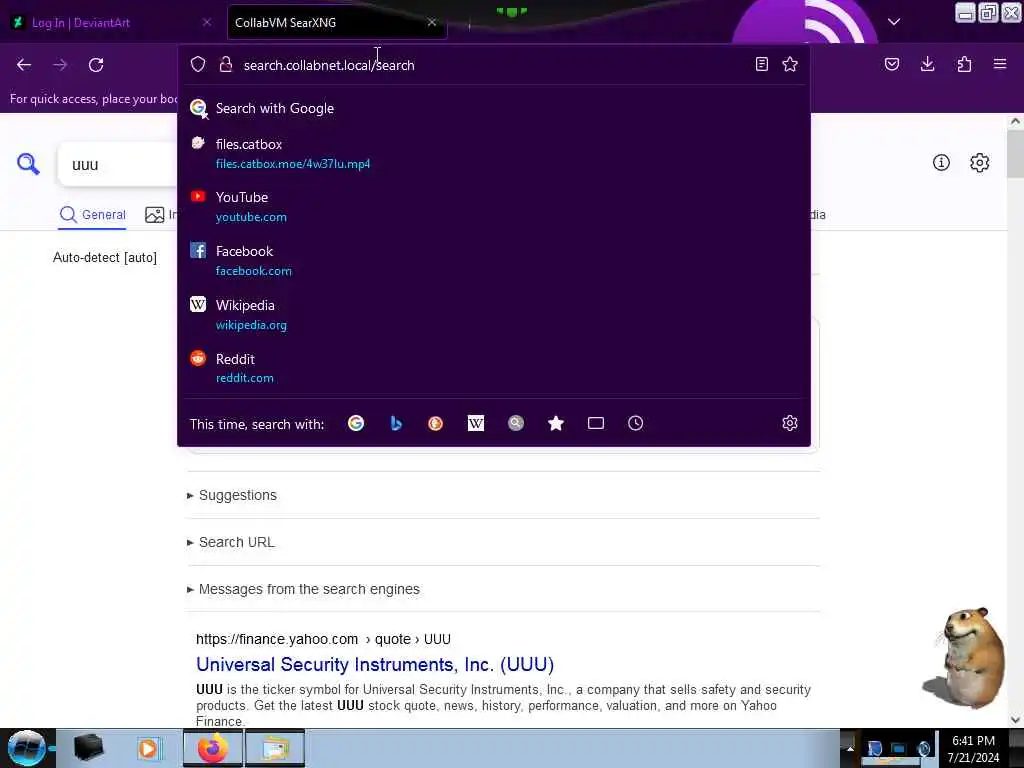Click the site security padlock icon
1024x768 pixels.
coord(225,64)
